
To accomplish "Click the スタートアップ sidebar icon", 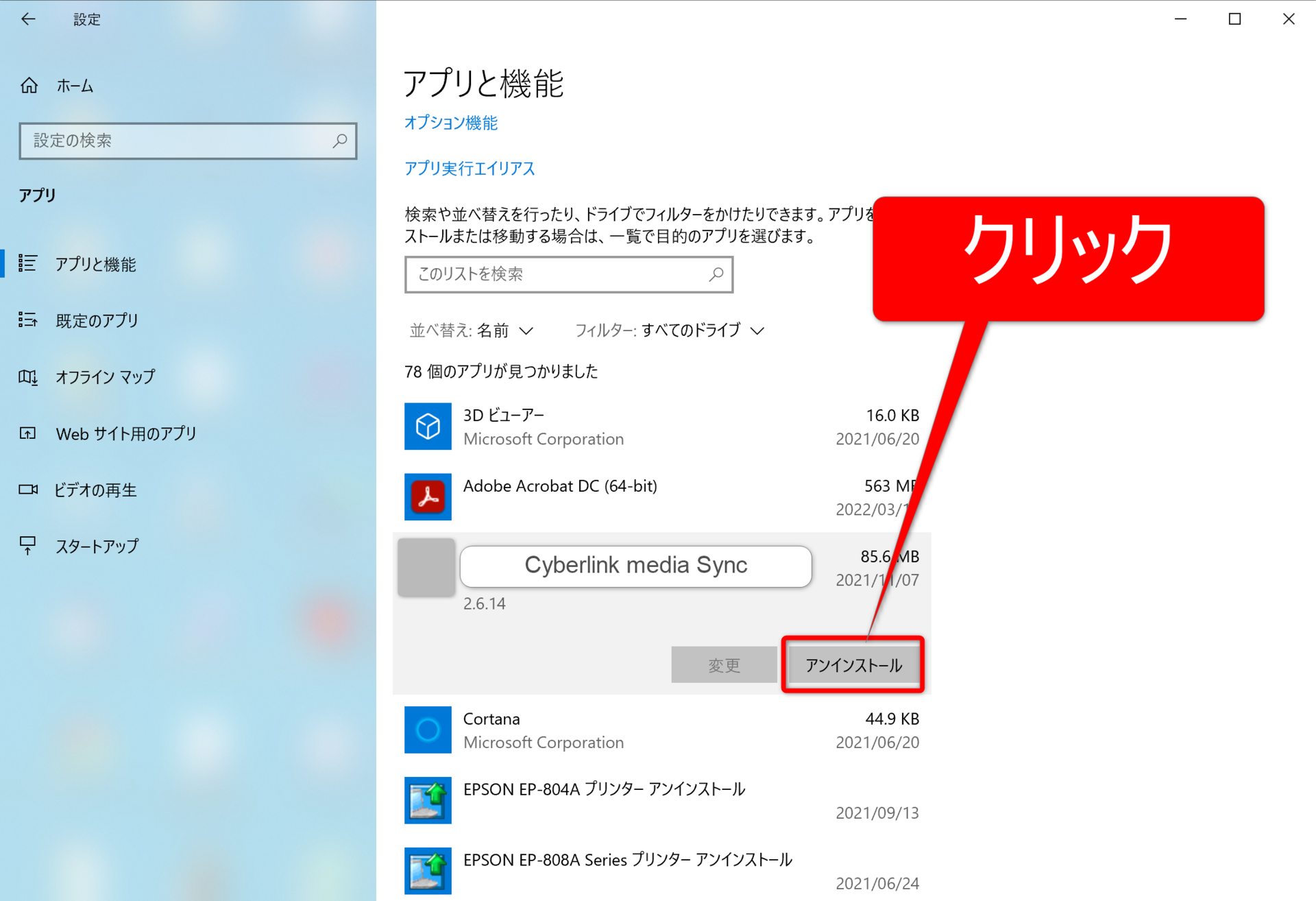I will [28, 546].
